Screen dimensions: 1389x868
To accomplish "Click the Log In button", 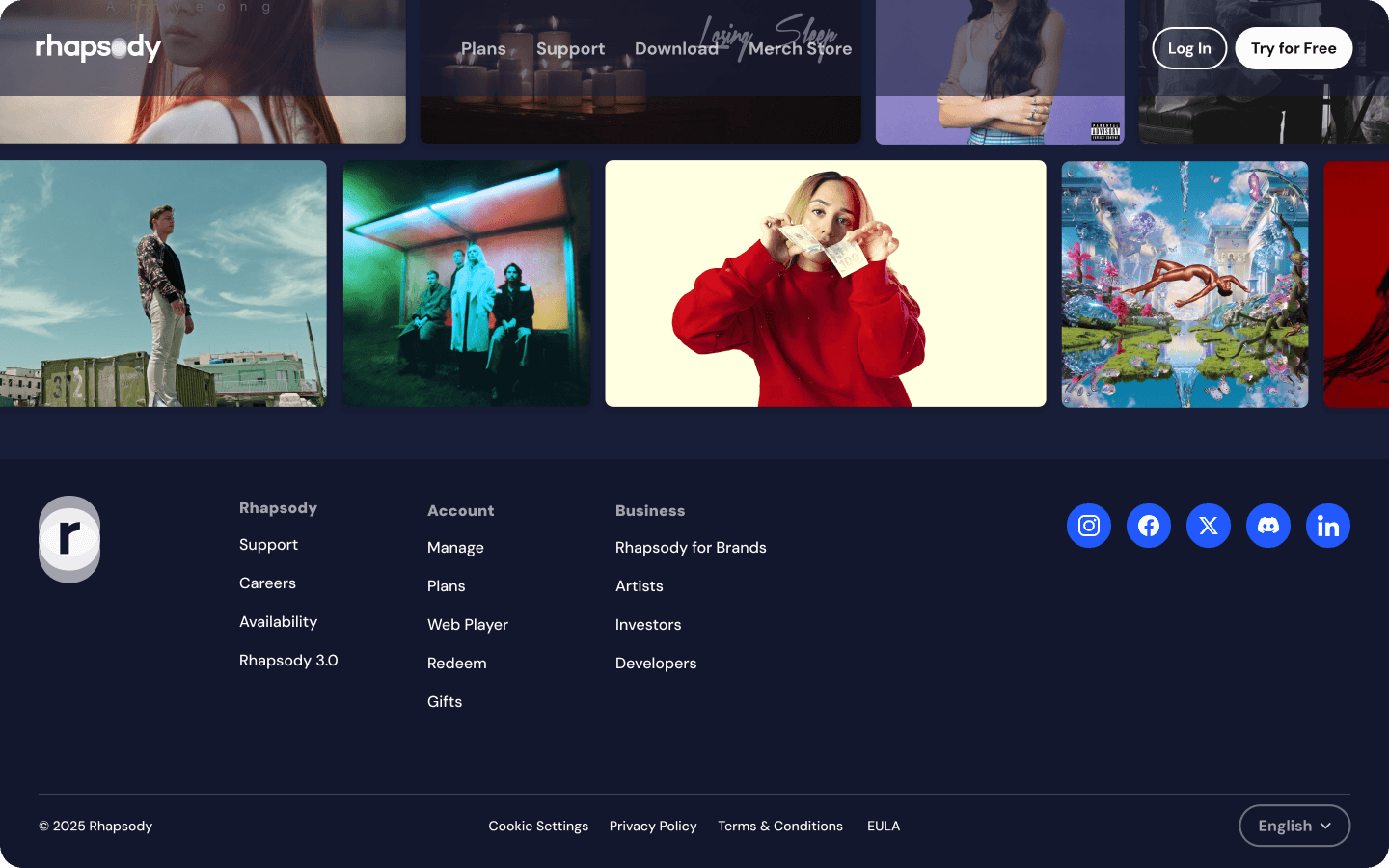I will 1189,48.
